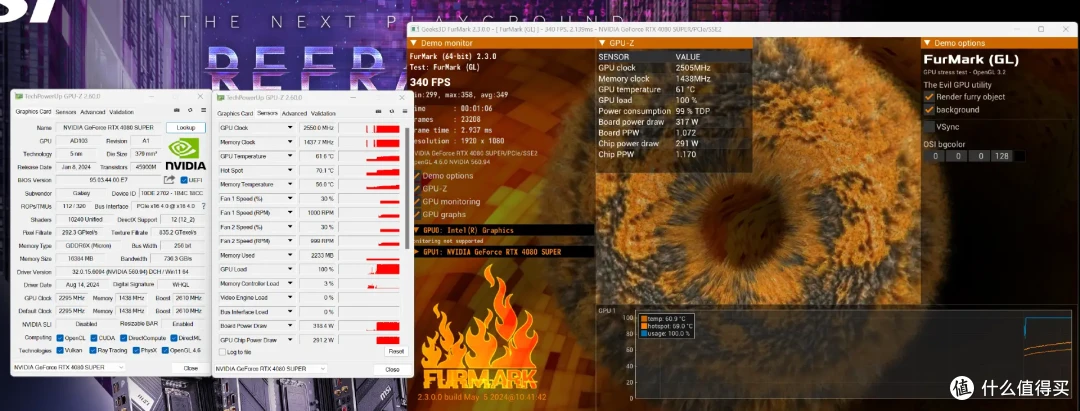Click the GPU-Z app icon in the left window title bar
1080x411 pixels.
click(x=19, y=97)
